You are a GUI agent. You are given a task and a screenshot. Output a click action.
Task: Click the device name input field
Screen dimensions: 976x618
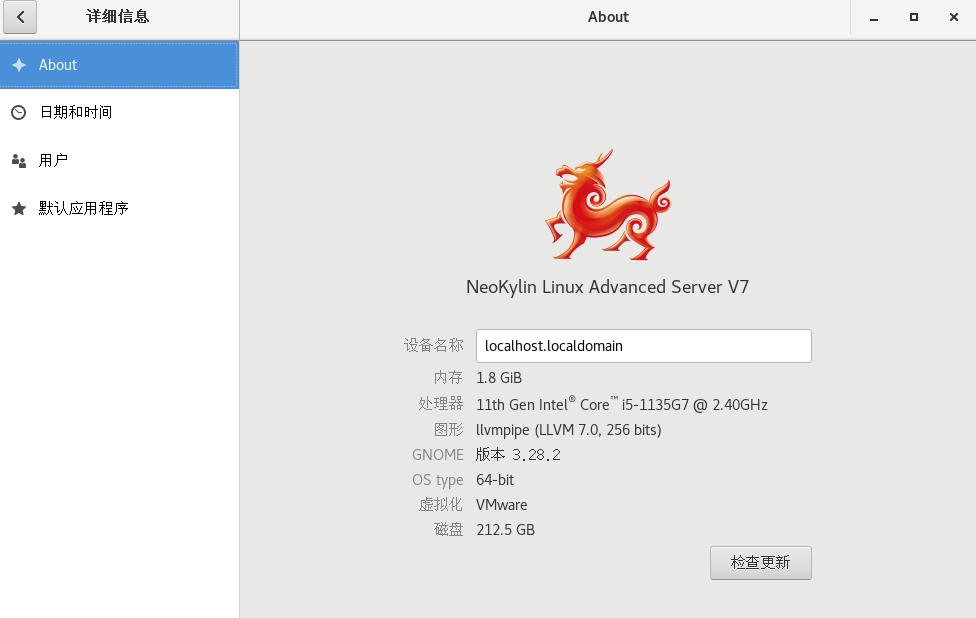[x=644, y=346]
